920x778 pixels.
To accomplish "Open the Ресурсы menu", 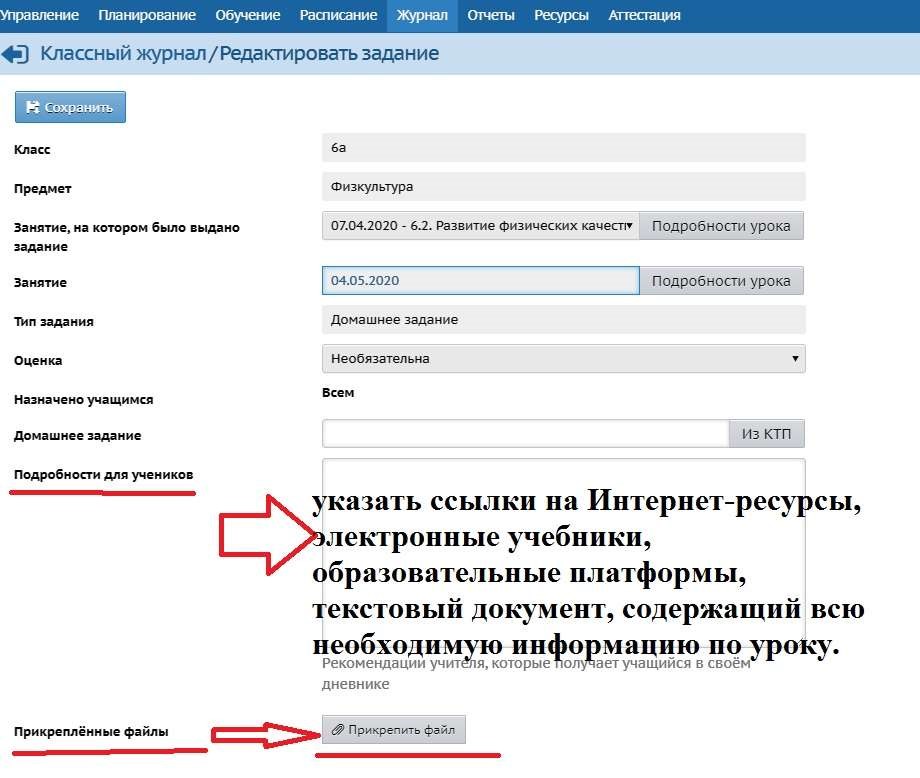I will pyautogui.click(x=561, y=15).
